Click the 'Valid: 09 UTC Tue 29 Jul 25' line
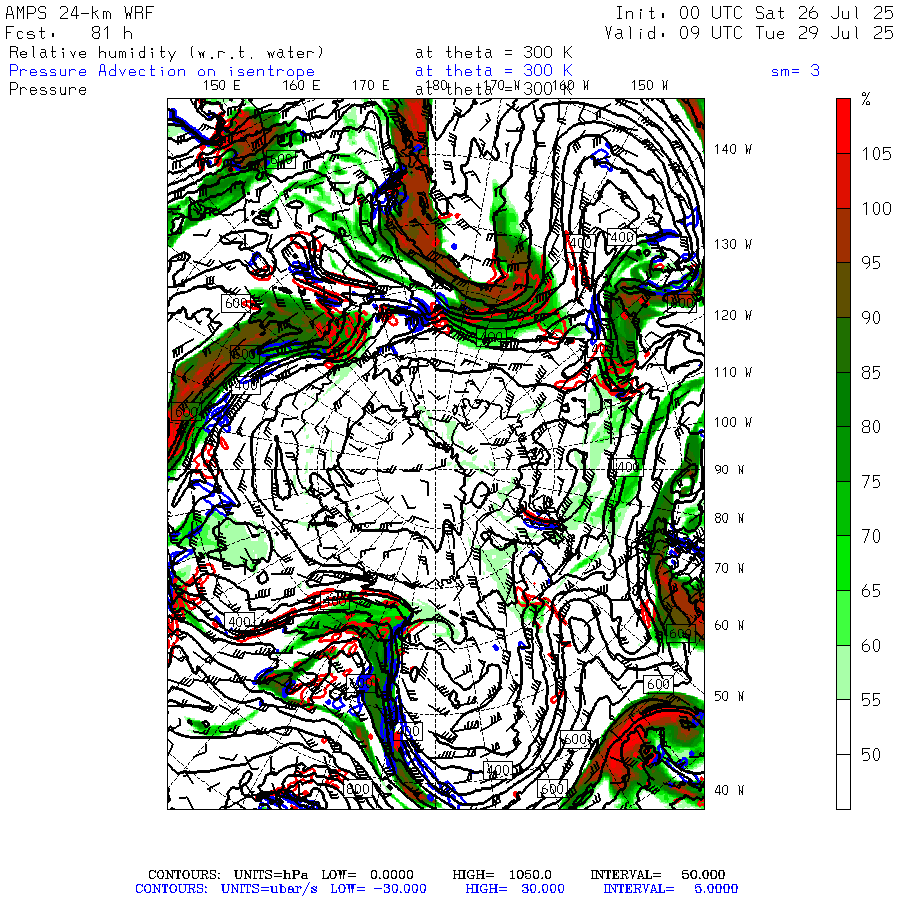This screenshot has width=900, height=900. [749, 33]
